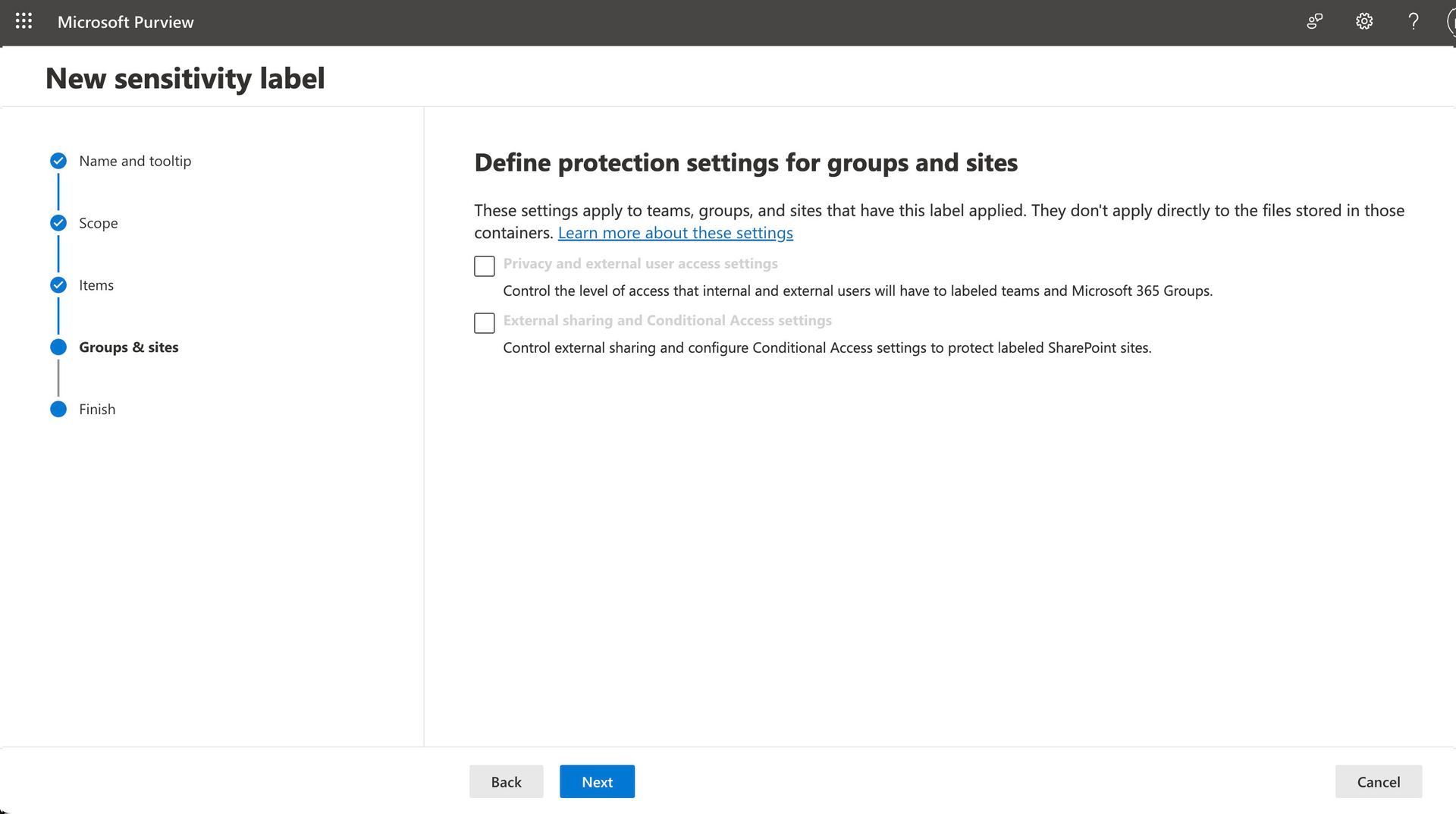Screen dimensions: 1456x814
Task: Cancel the new sensitivity label wizard
Action: coord(1378,781)
